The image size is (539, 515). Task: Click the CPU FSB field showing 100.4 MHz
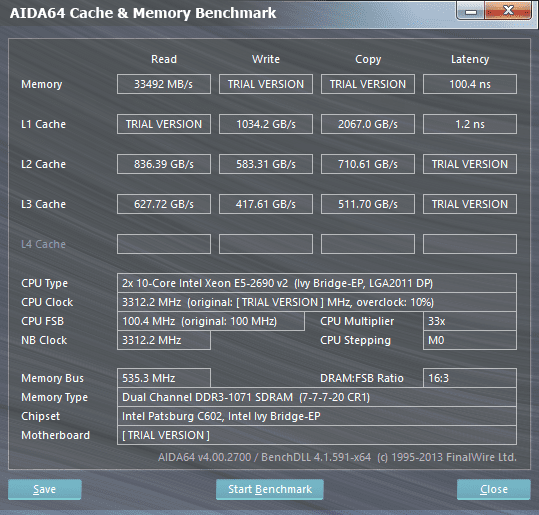[x=211, y=321]
